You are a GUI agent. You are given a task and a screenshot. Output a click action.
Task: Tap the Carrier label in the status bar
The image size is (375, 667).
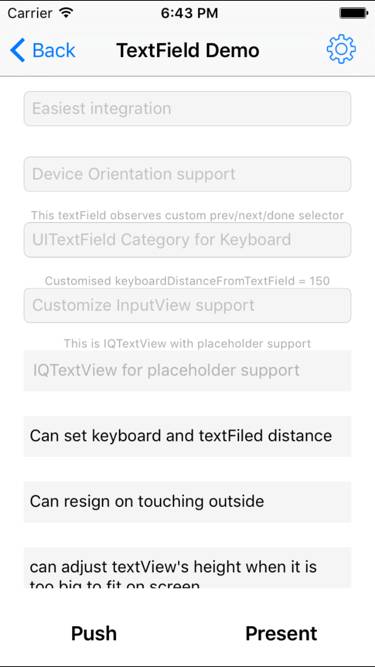point(31,13)
